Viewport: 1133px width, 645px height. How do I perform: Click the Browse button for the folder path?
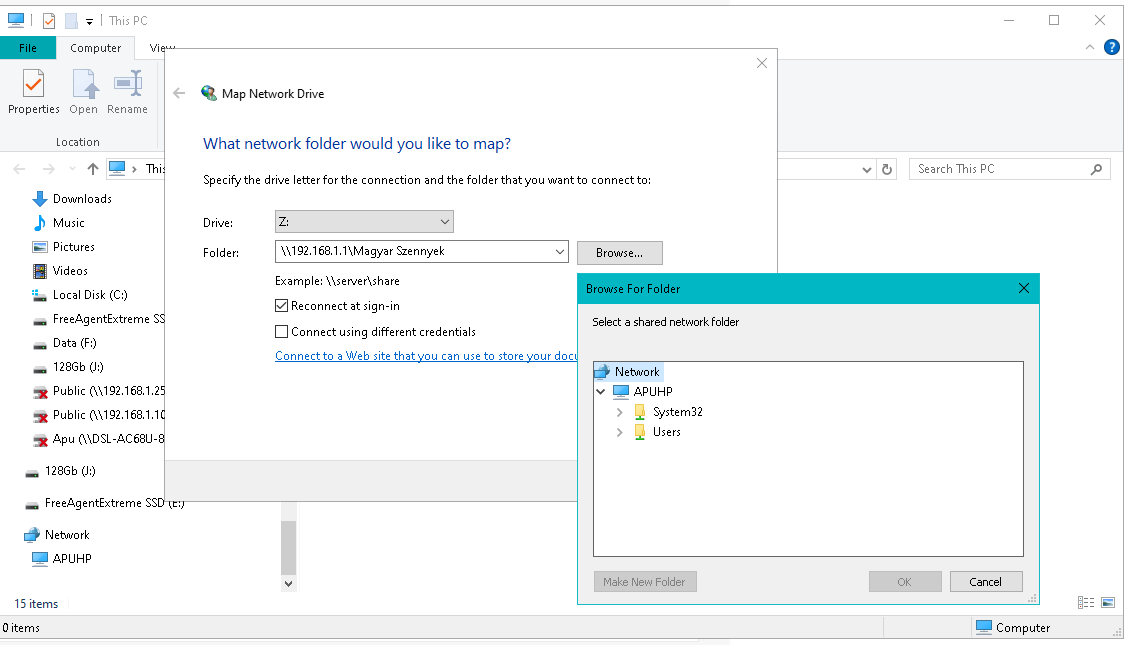(619, 253)
